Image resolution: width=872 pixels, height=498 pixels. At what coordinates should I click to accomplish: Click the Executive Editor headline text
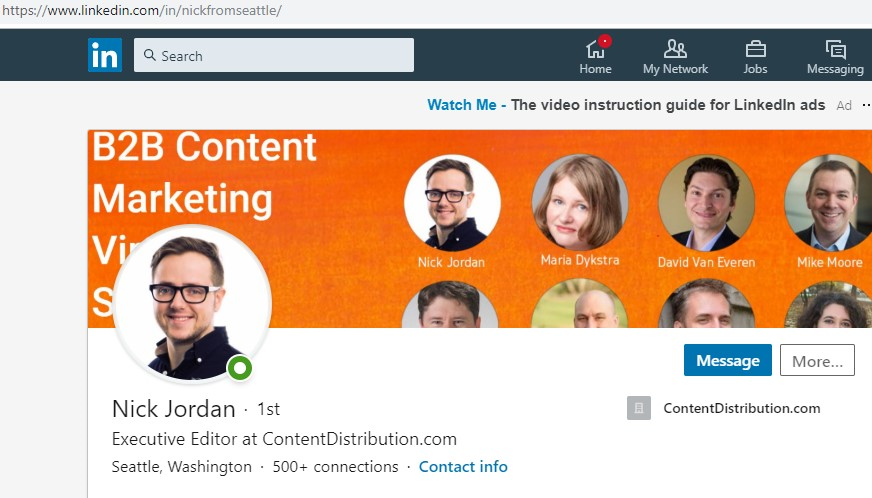[x=284, y=439]
